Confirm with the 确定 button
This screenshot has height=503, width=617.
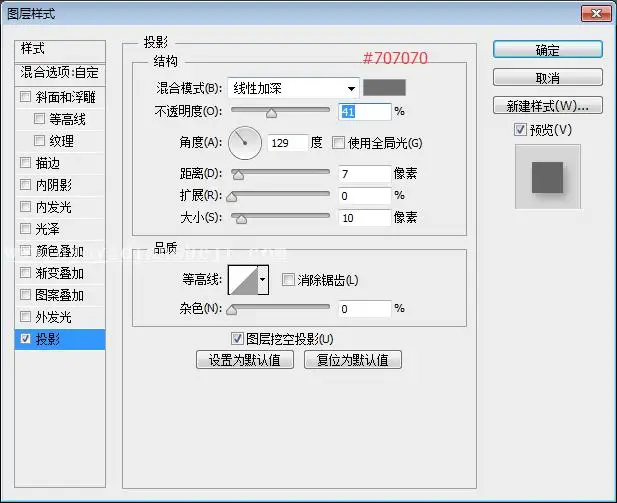(548, 50)
